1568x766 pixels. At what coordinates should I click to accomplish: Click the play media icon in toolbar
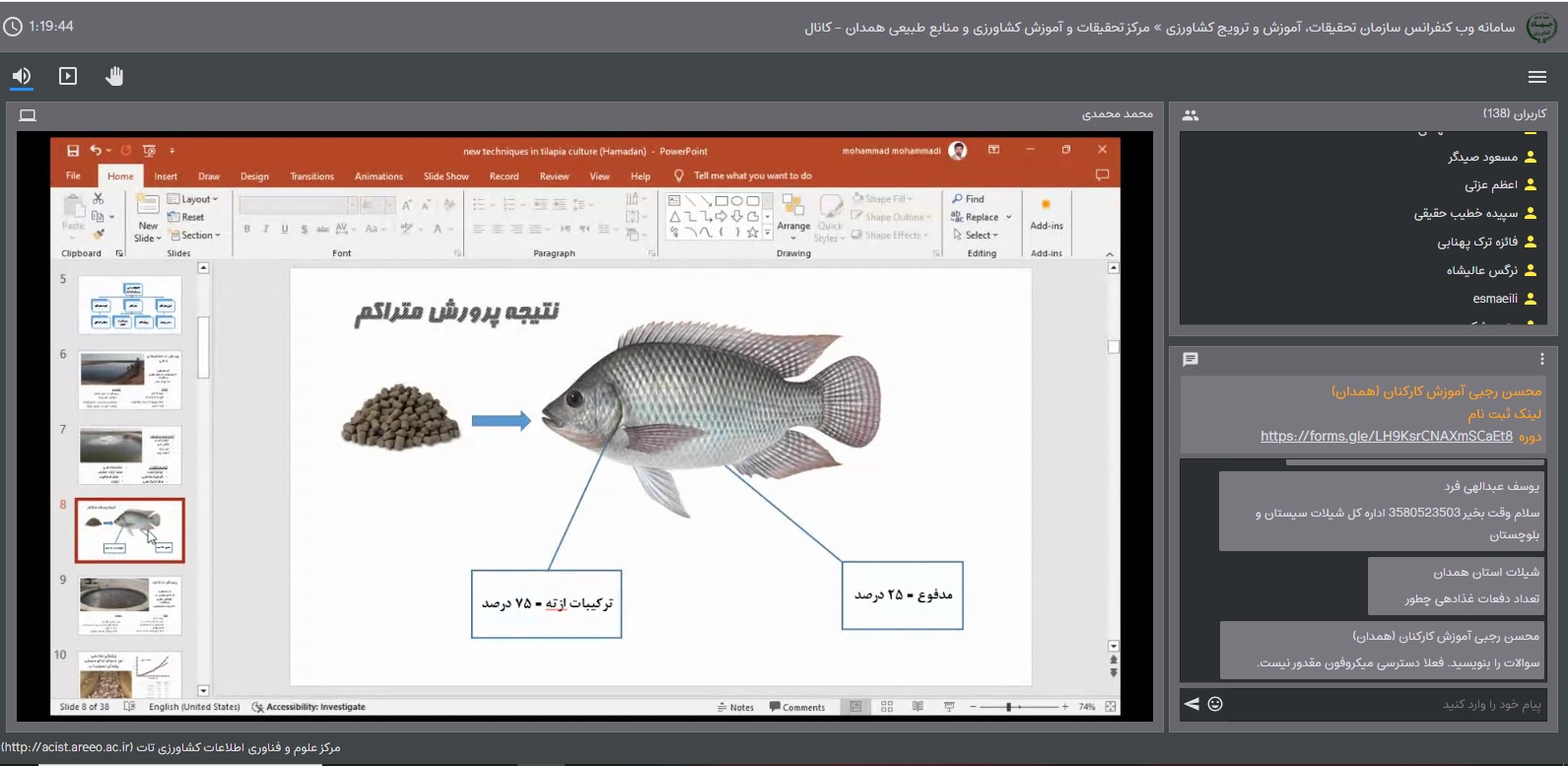68,76
